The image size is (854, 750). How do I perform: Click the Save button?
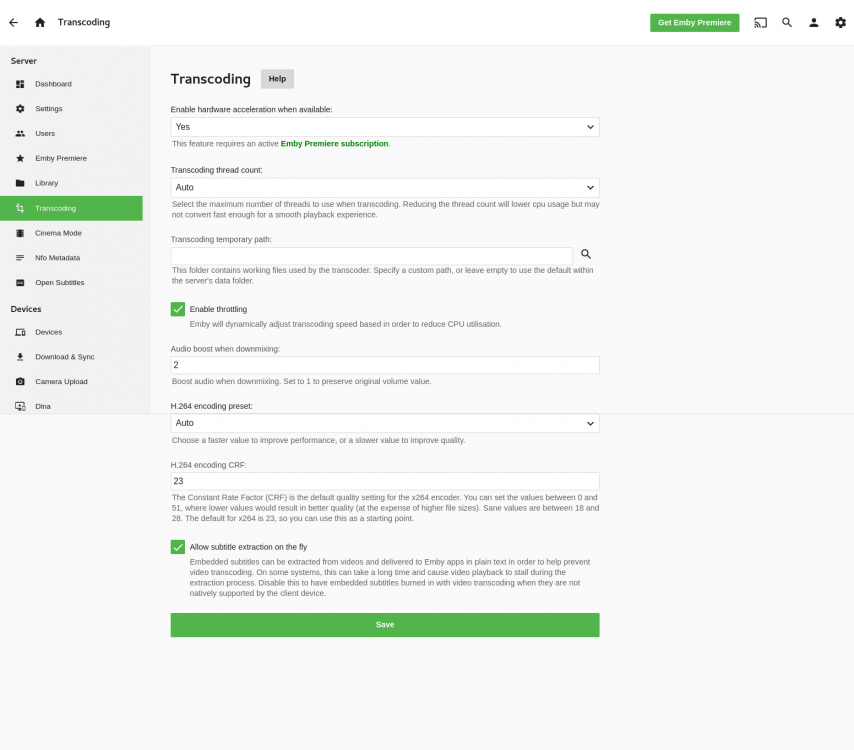point(385,625)
